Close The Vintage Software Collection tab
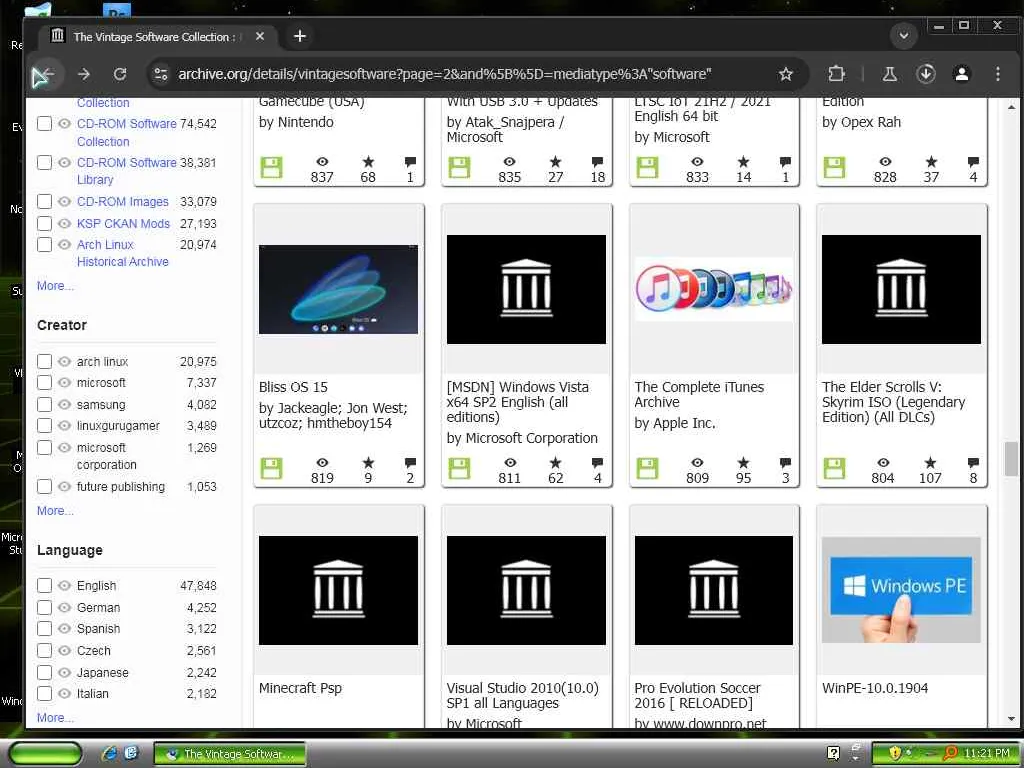Viewport: 1024px width, 768px height. pyautogui.click(x=260, y=36)
